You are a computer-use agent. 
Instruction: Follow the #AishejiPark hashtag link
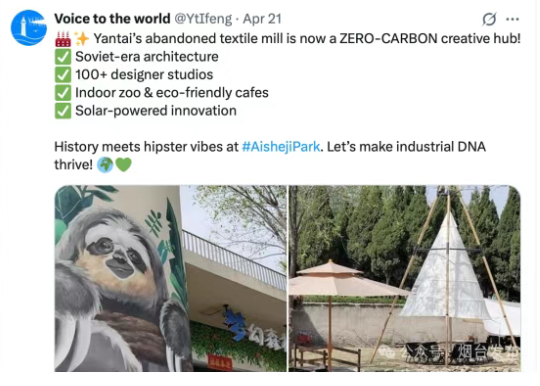pyautogui.click(x=281, y=147)
